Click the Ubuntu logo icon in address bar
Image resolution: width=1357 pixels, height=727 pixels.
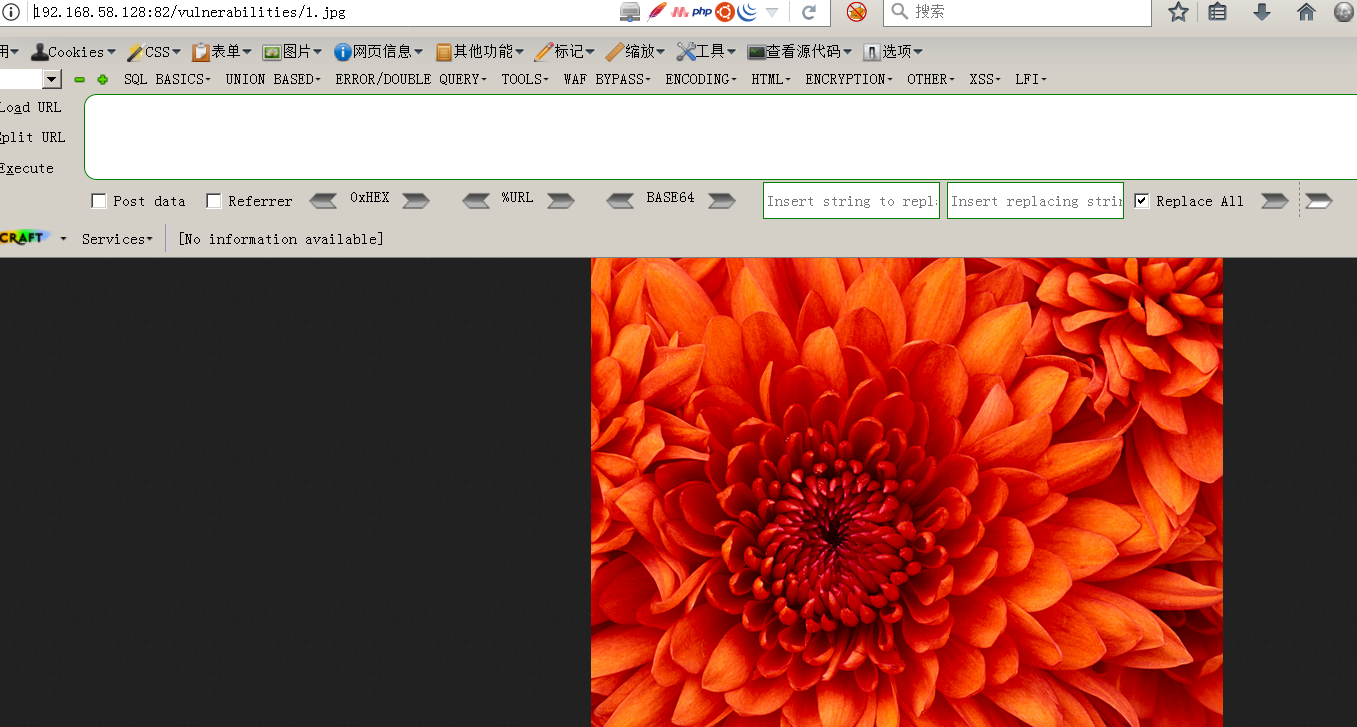[x=724, y=12]
